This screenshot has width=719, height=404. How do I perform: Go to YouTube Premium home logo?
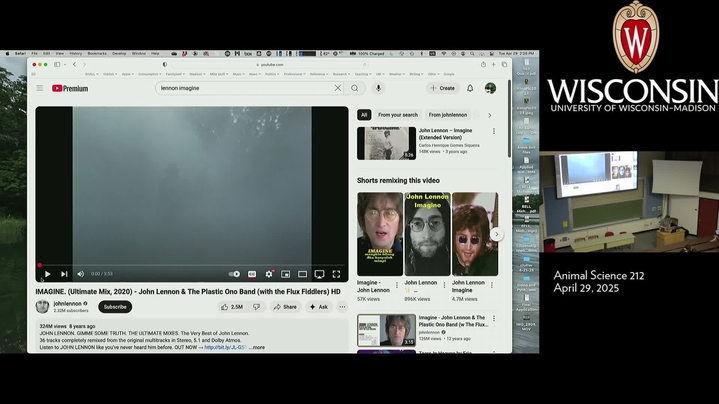(70, 89)
